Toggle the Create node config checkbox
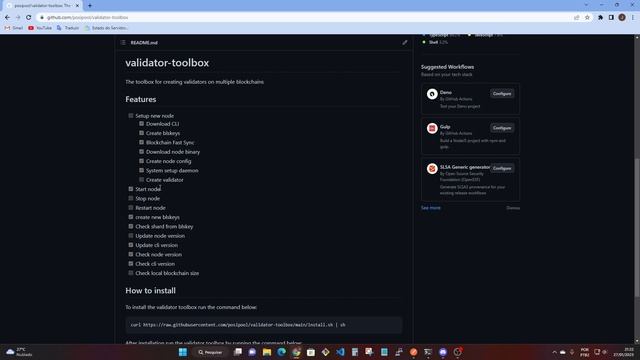Image resolution: width=640 pixels, height=360 pixels. point(141,161)
